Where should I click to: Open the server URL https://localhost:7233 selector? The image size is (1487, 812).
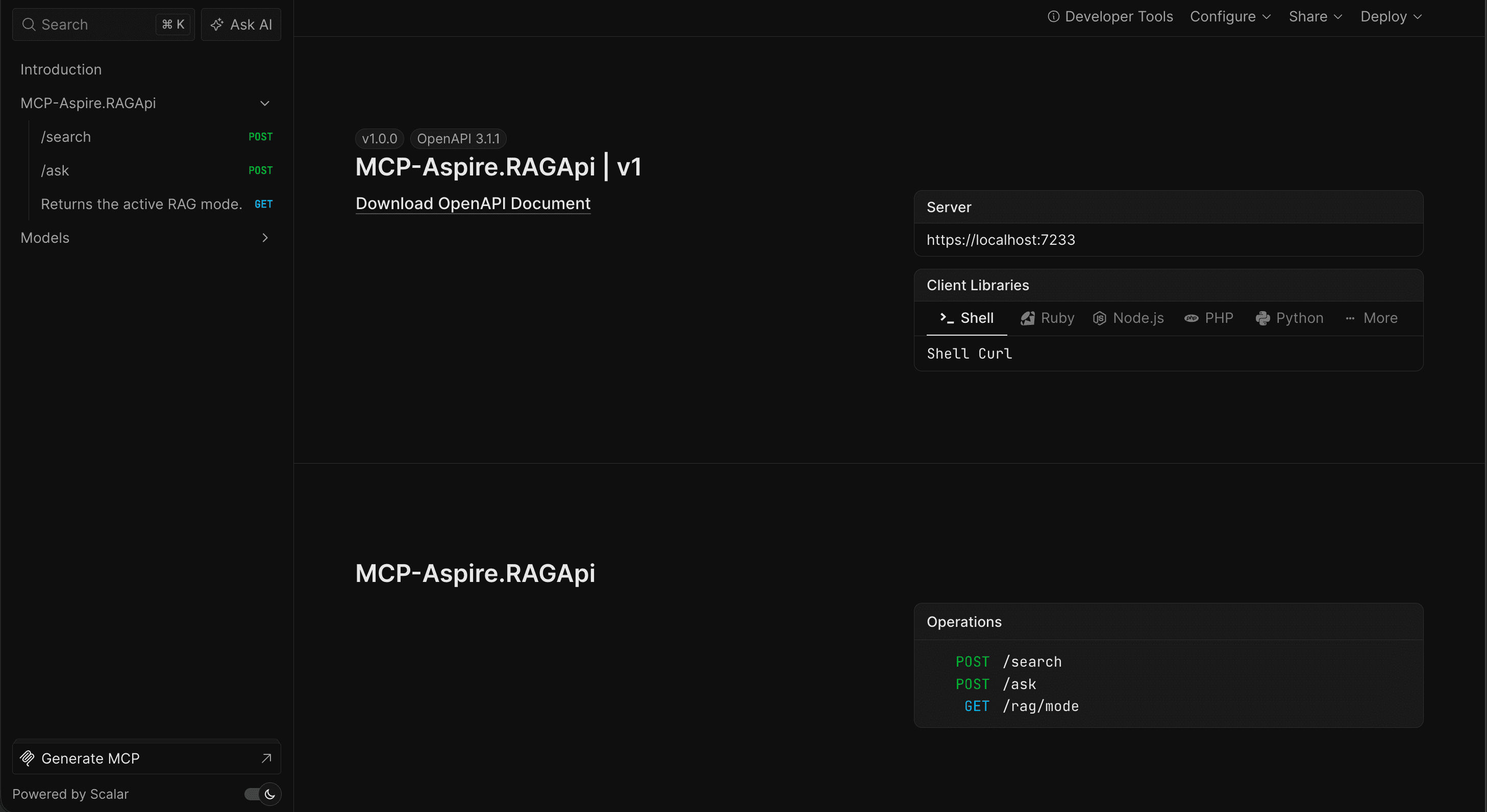tap(1169, 240)
